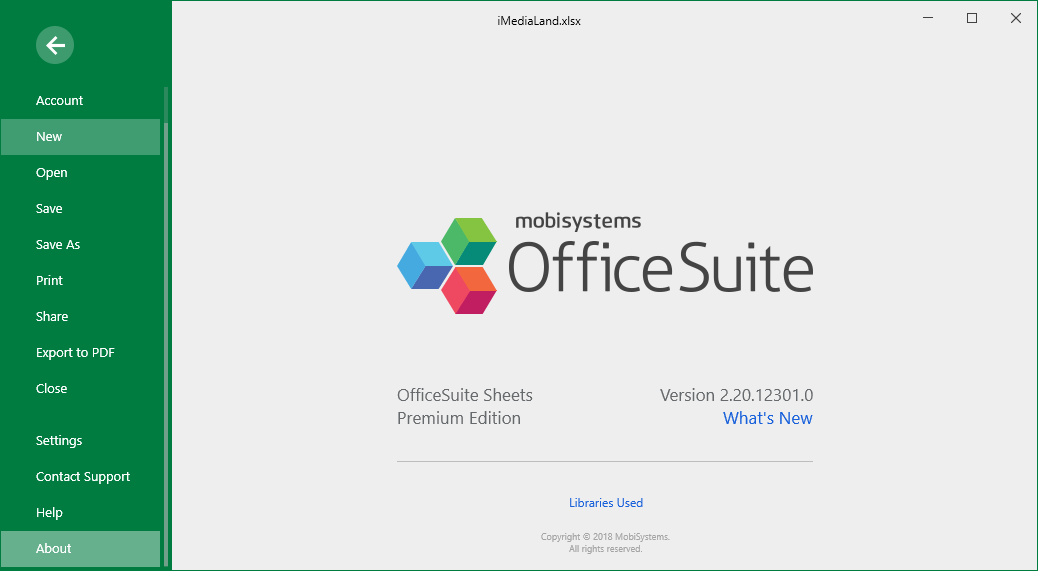Select the About menu item

pos(80,549)
